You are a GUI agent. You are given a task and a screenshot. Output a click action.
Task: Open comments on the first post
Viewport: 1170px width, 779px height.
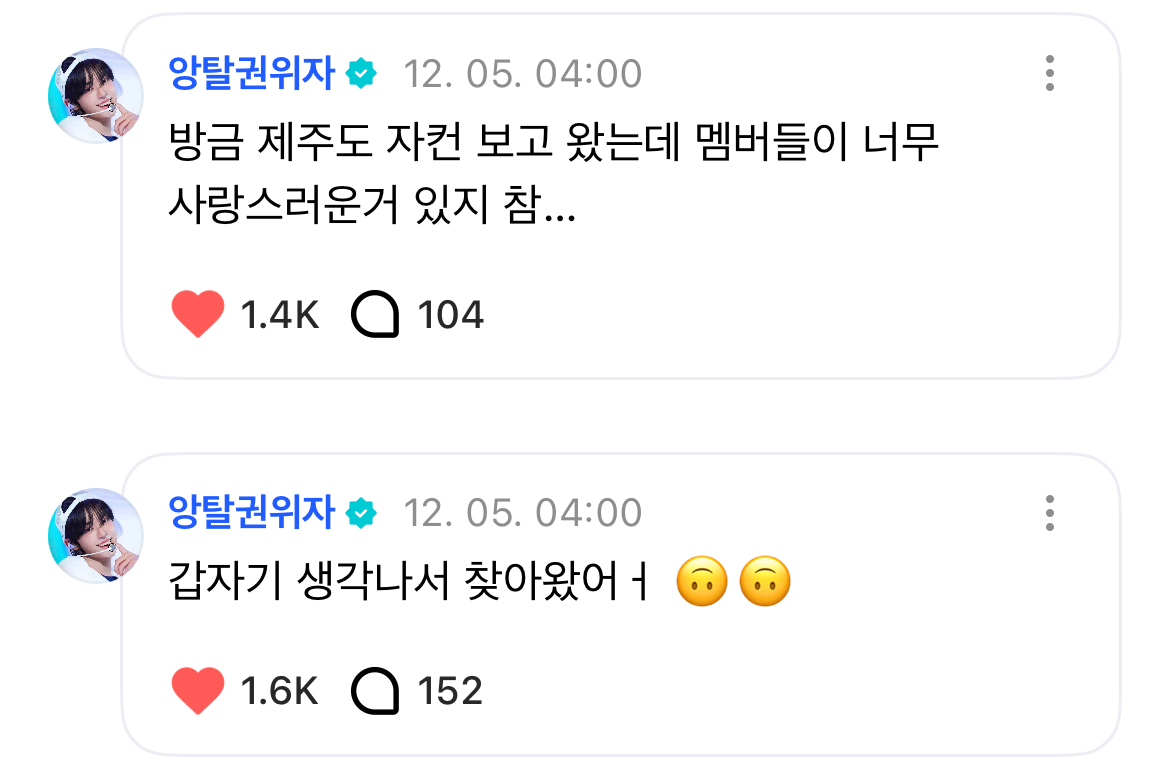click(376, 315)
